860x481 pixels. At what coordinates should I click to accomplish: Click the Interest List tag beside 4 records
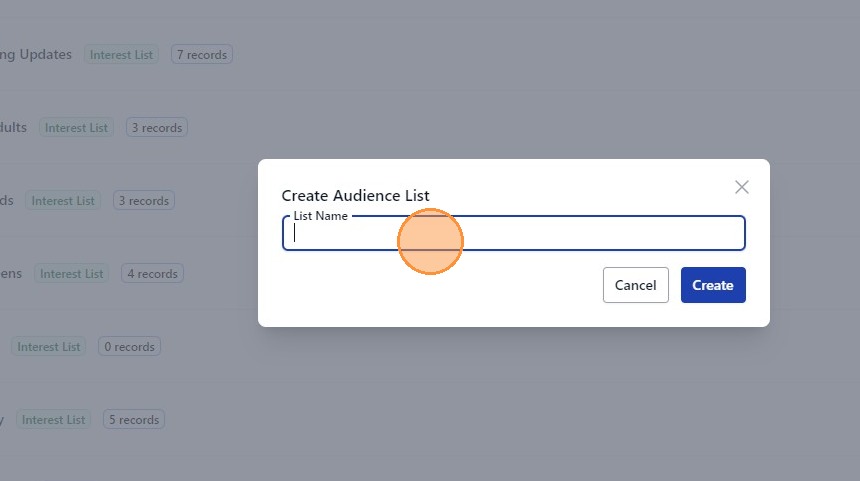[x=72, y=274]
